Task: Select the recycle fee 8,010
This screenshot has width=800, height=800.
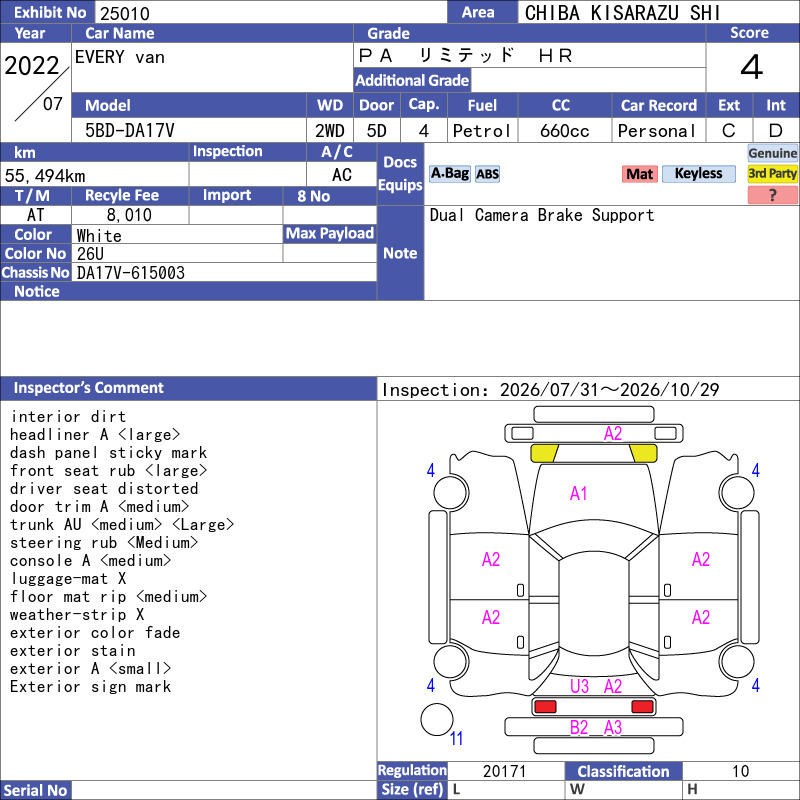Action: [x=129, y=215]
